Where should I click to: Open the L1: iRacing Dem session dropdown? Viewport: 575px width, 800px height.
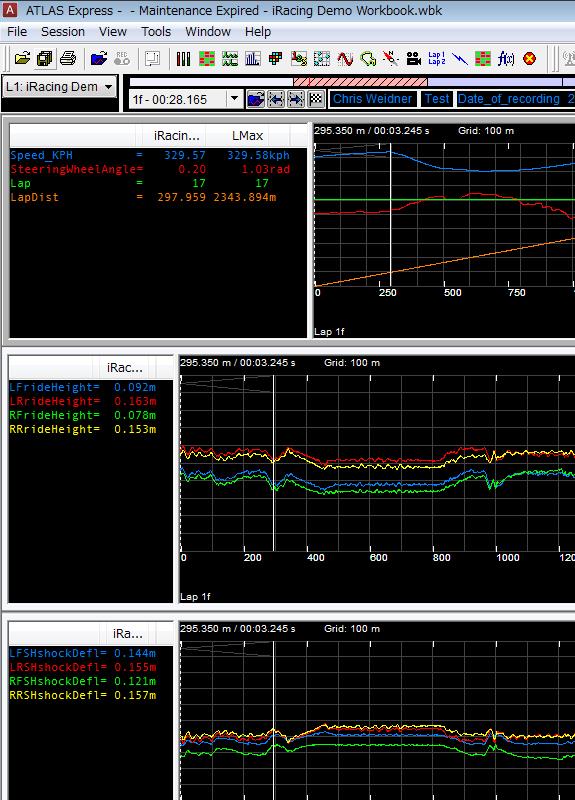60,87
